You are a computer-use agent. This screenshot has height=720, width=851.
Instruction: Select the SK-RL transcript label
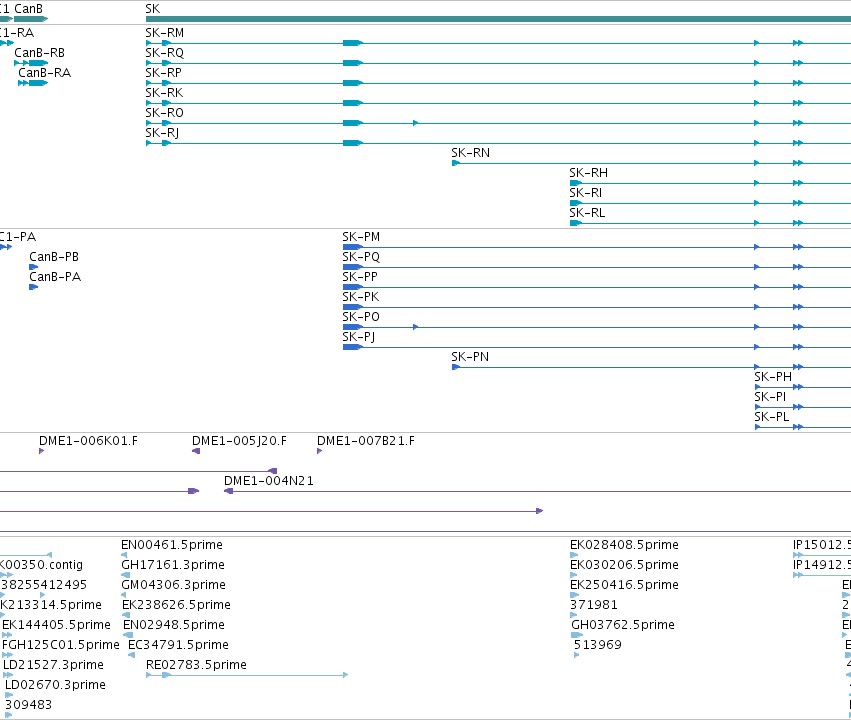[x=587, y=213]
